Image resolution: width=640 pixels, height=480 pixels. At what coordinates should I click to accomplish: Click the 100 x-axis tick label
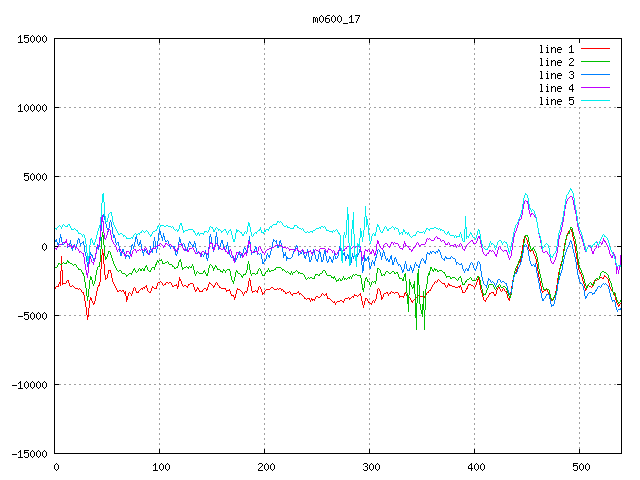pyautogui.click(x=160, y=467)
